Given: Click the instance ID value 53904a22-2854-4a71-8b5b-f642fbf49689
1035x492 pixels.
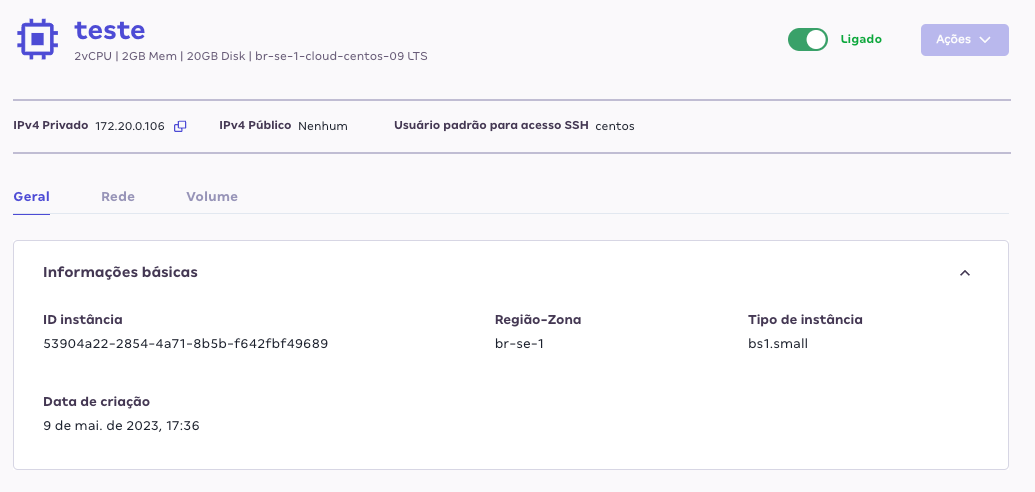Looking at the screenshot, I should click(185, 344).
